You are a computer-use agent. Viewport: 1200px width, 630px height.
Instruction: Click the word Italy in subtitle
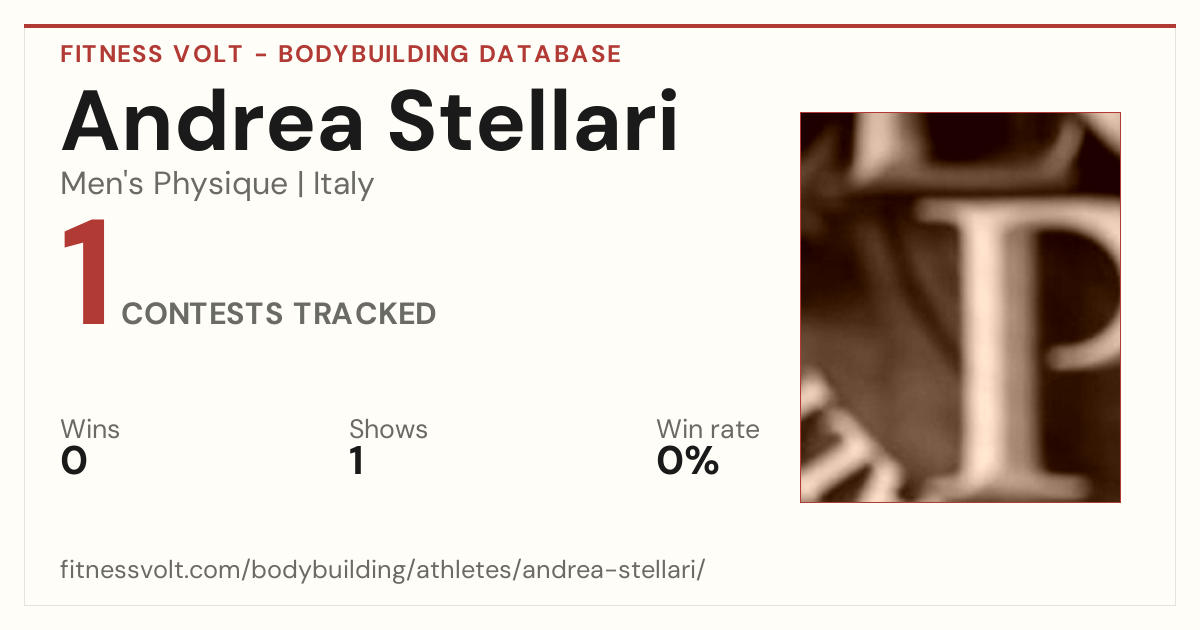[343, 184]
